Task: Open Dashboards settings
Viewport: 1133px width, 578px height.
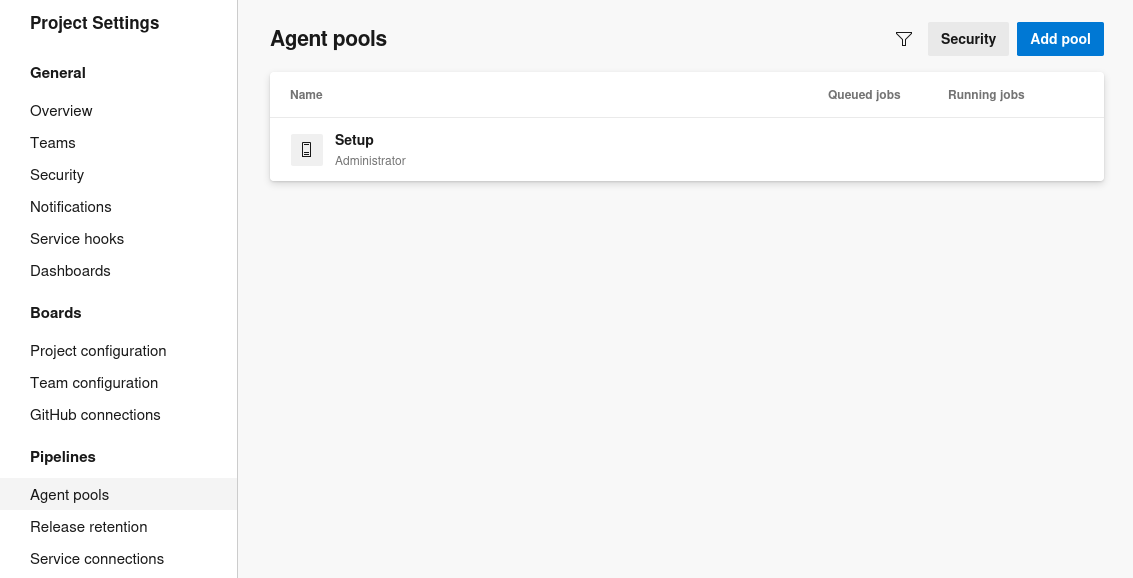Action: pos(70,271)
